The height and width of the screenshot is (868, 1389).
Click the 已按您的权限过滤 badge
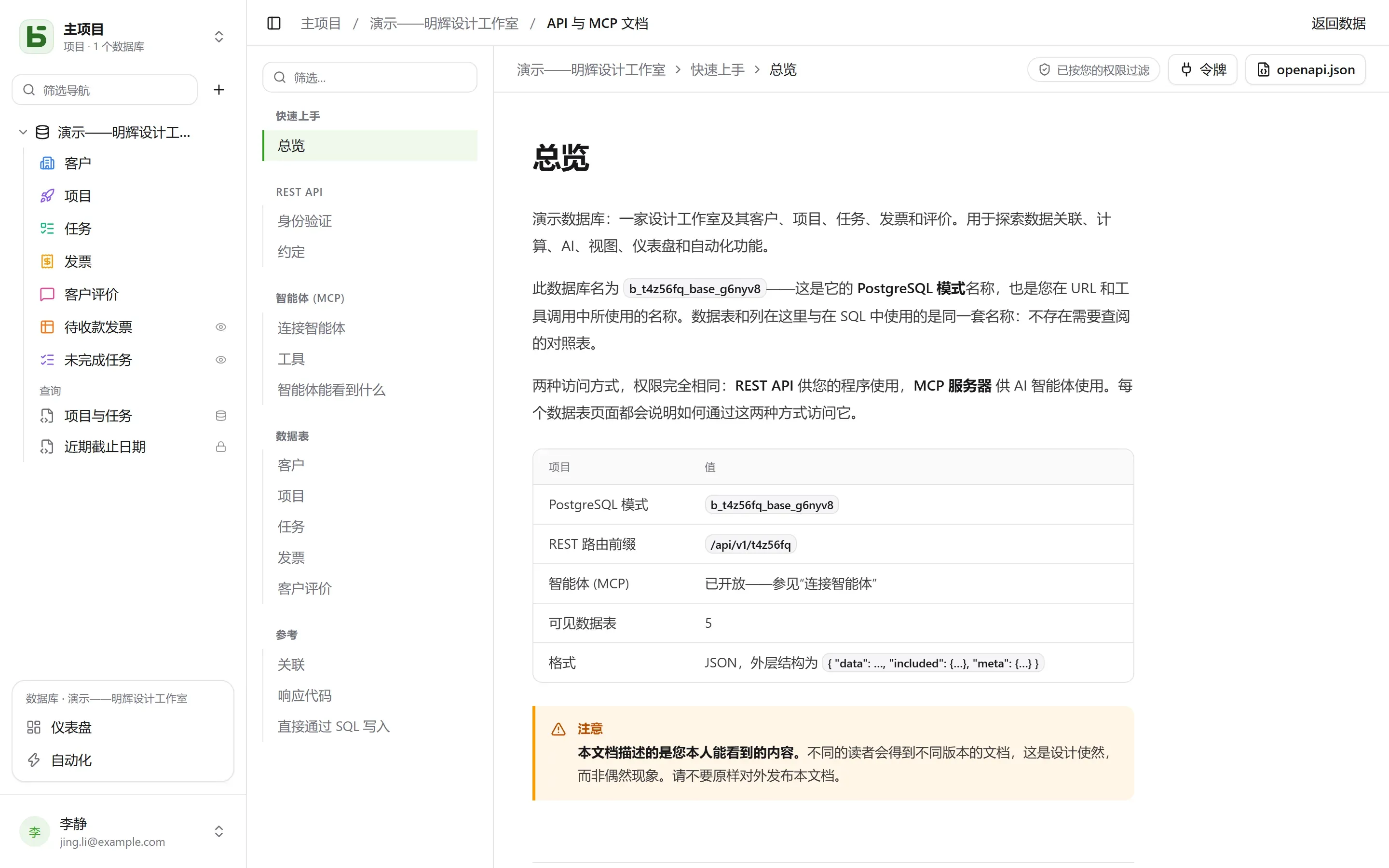(x=1093, y=69)
